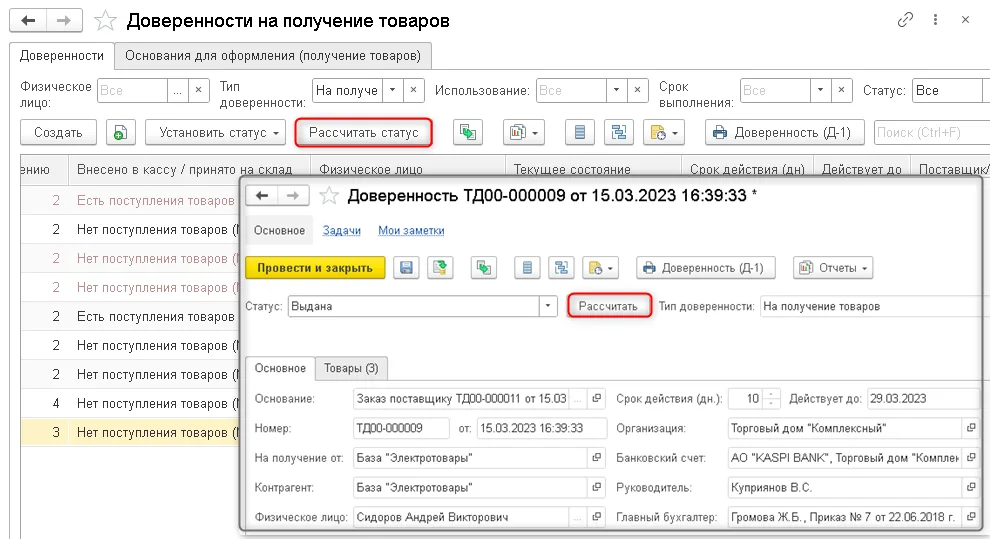
Task: Clear the Использование filter
Action: click(637, 90)
